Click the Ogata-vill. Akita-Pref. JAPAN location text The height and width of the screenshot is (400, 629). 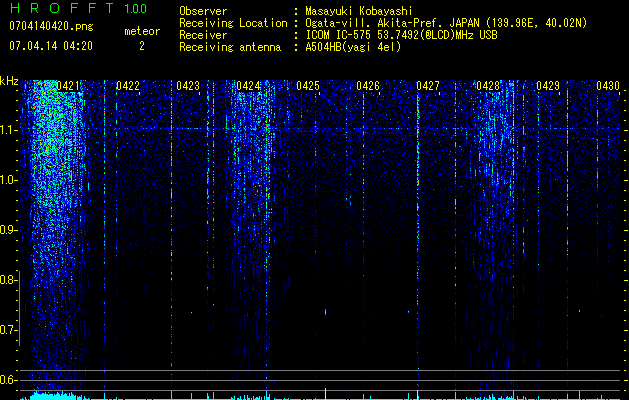point(446,24)
